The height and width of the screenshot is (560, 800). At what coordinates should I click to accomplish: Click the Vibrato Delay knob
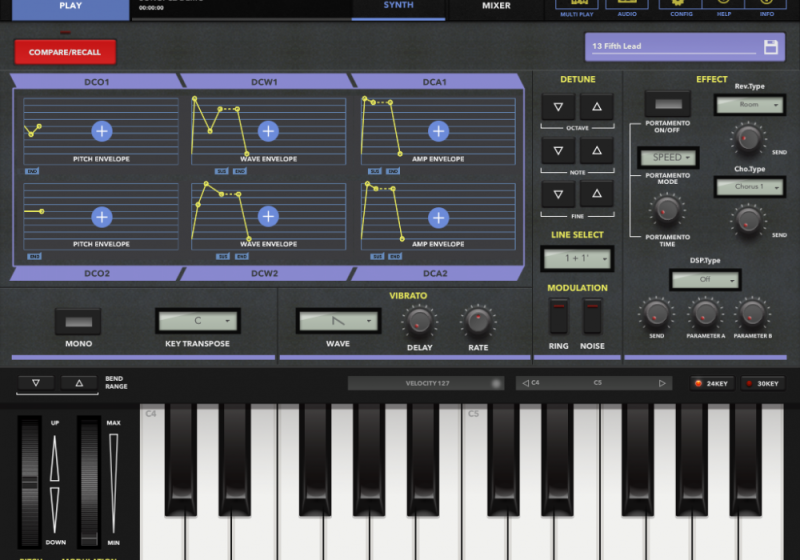pos(419,322)
